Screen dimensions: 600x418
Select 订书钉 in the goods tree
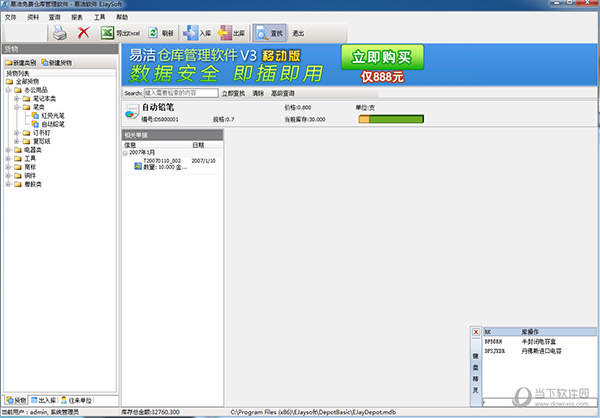pos(41,133)
